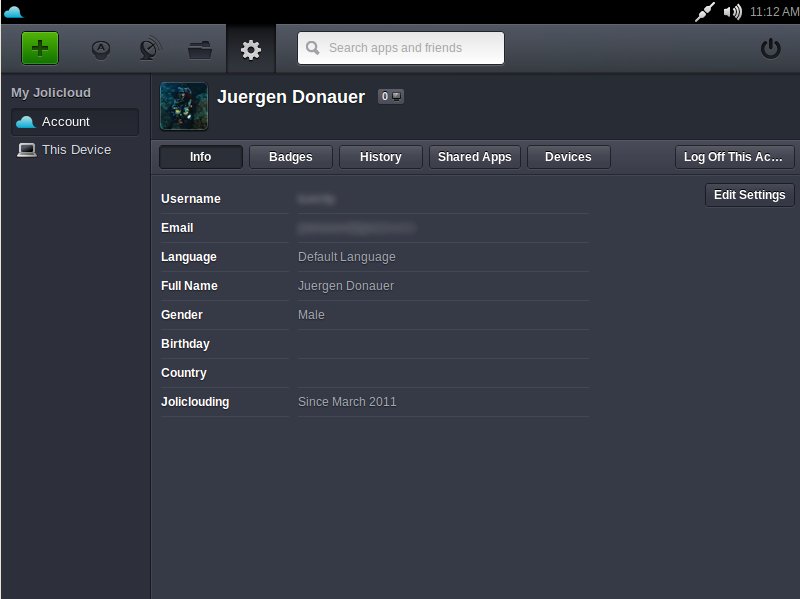Open the app launcher dashboard icon
800x599 pixels.
[101, 49]
